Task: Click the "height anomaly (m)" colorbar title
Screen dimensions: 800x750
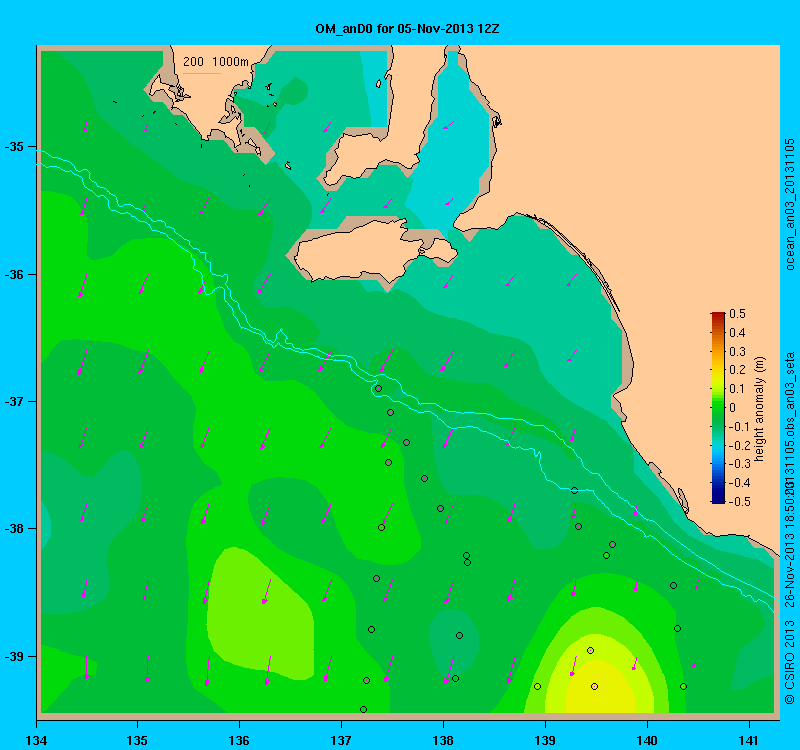Action: click(760, 408)
